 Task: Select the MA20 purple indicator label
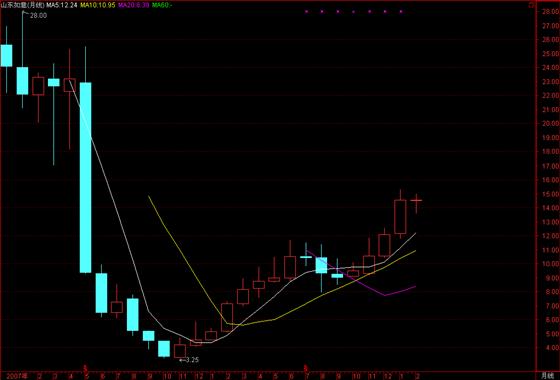click(134, 5)
